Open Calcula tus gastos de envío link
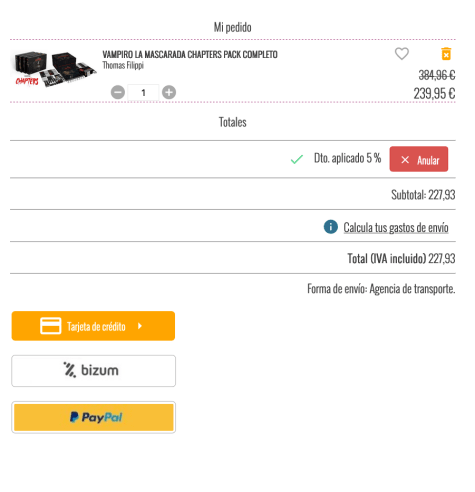475x492 pixels. 396,228
